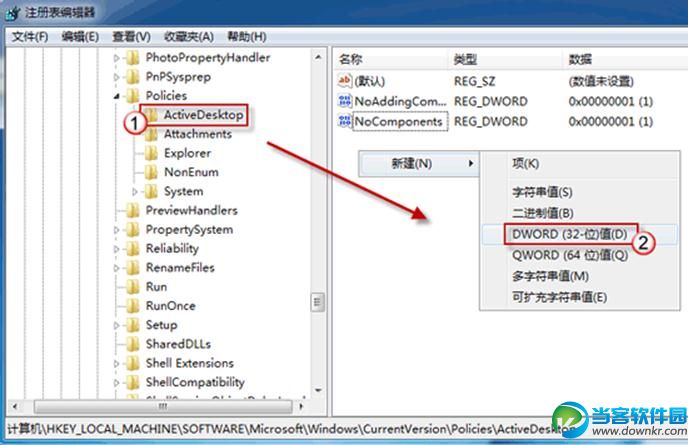Click the tree pane scroll-down arrow

tap(318, 390)
